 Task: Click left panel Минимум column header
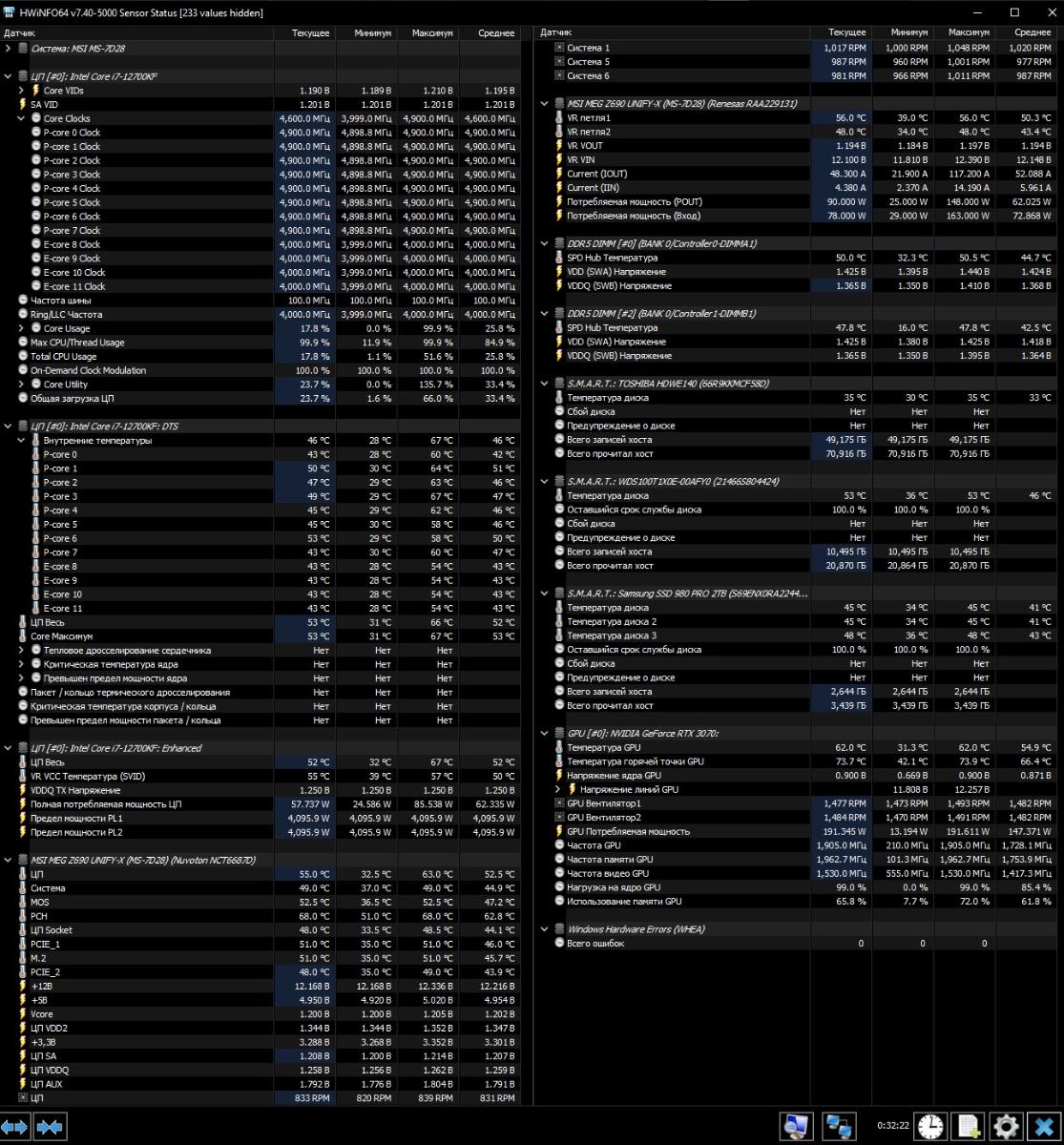coord(366,33)
